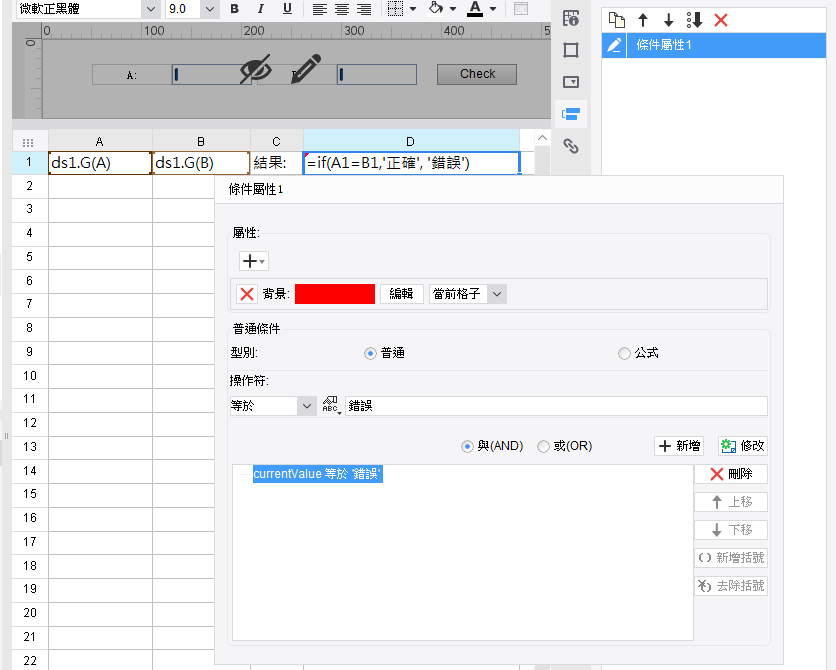Select the currentValue 等於 '錯誤' condition

(317, 474)
